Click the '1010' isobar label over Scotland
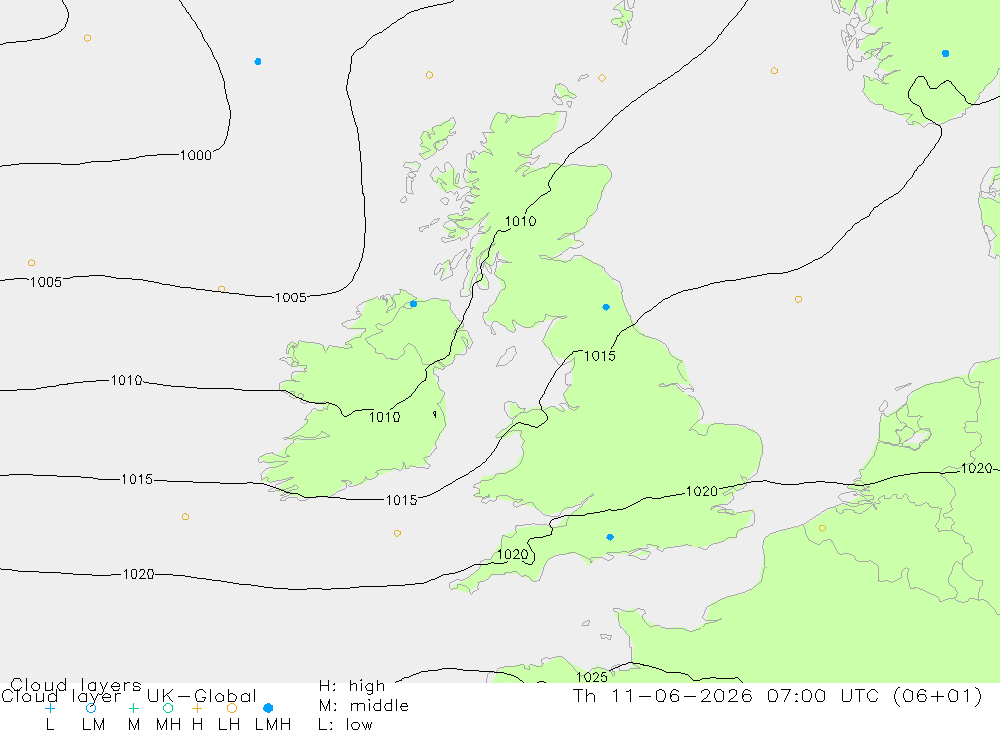1000x733 pixels. click(x=520, y=221)
